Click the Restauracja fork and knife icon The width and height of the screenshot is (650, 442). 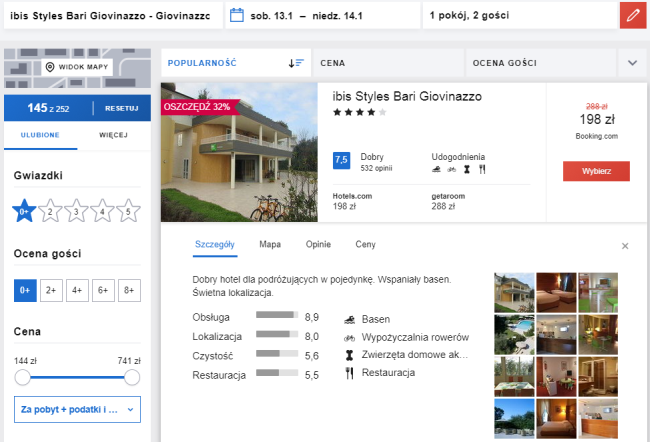350,373
